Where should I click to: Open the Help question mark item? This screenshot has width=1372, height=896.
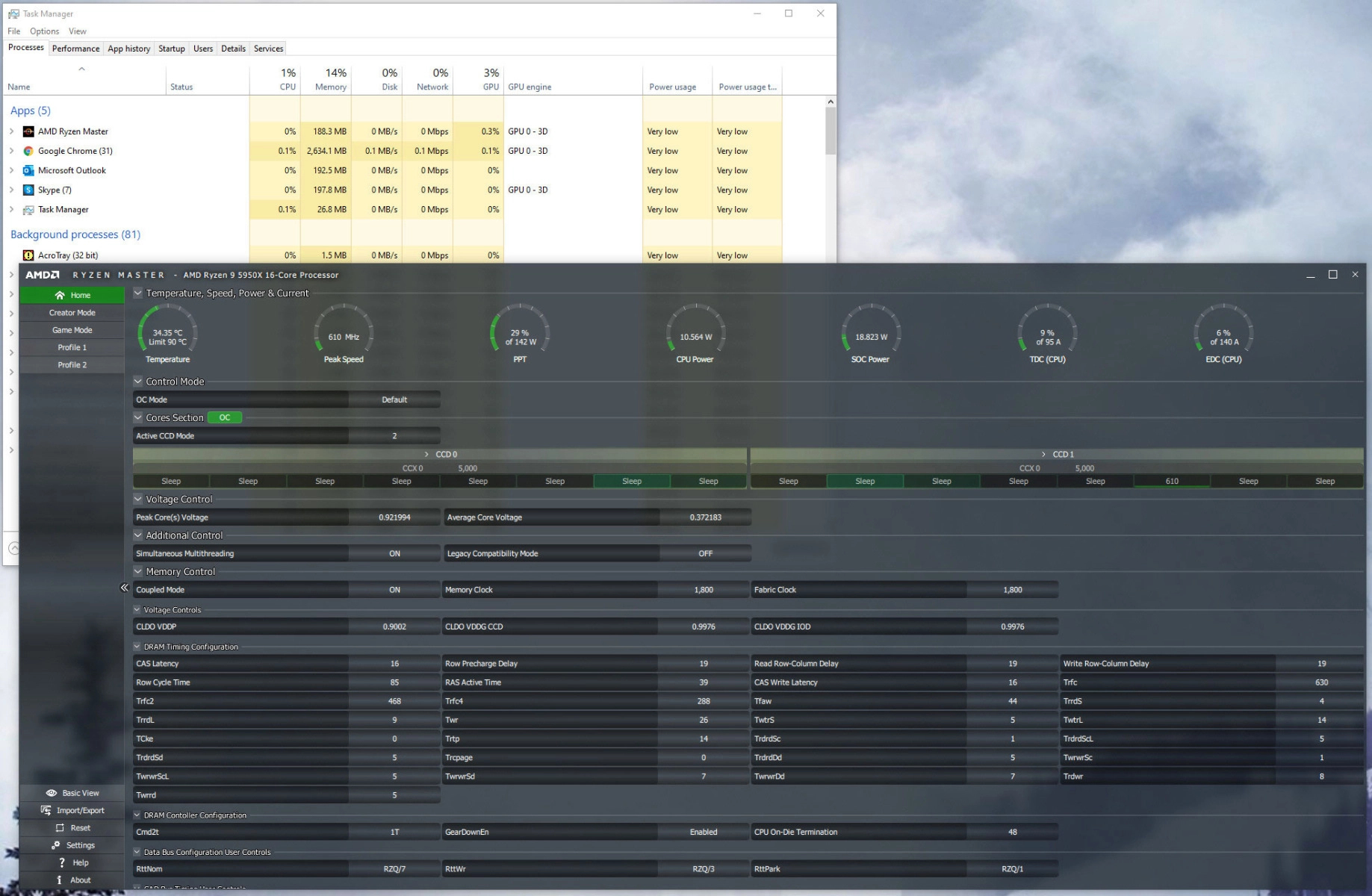point(61,862)
